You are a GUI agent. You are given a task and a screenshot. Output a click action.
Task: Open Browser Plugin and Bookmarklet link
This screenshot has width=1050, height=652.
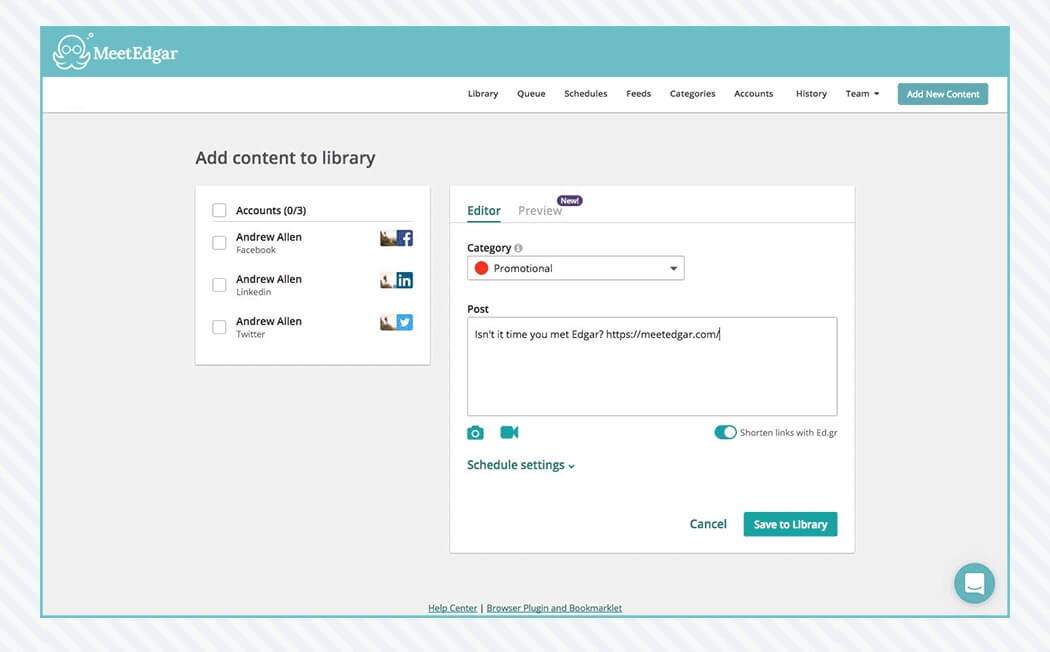554,608
